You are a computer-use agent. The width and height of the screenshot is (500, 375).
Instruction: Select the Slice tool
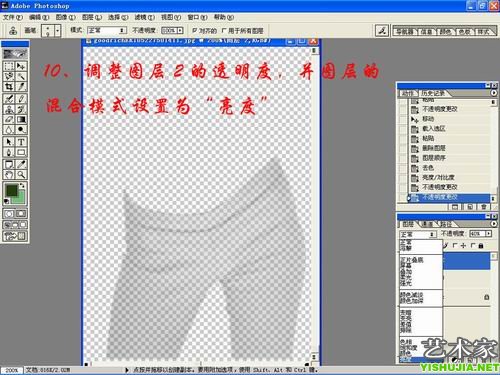(x=21, y=87)
